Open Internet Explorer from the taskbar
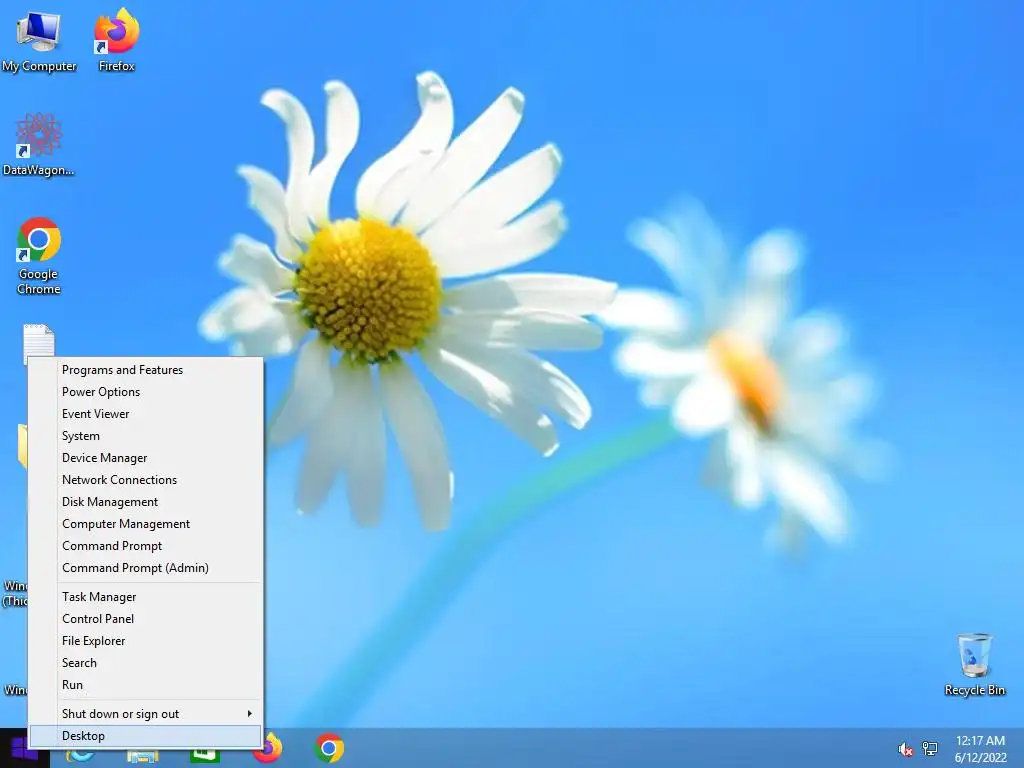 (x=80, y=756)
